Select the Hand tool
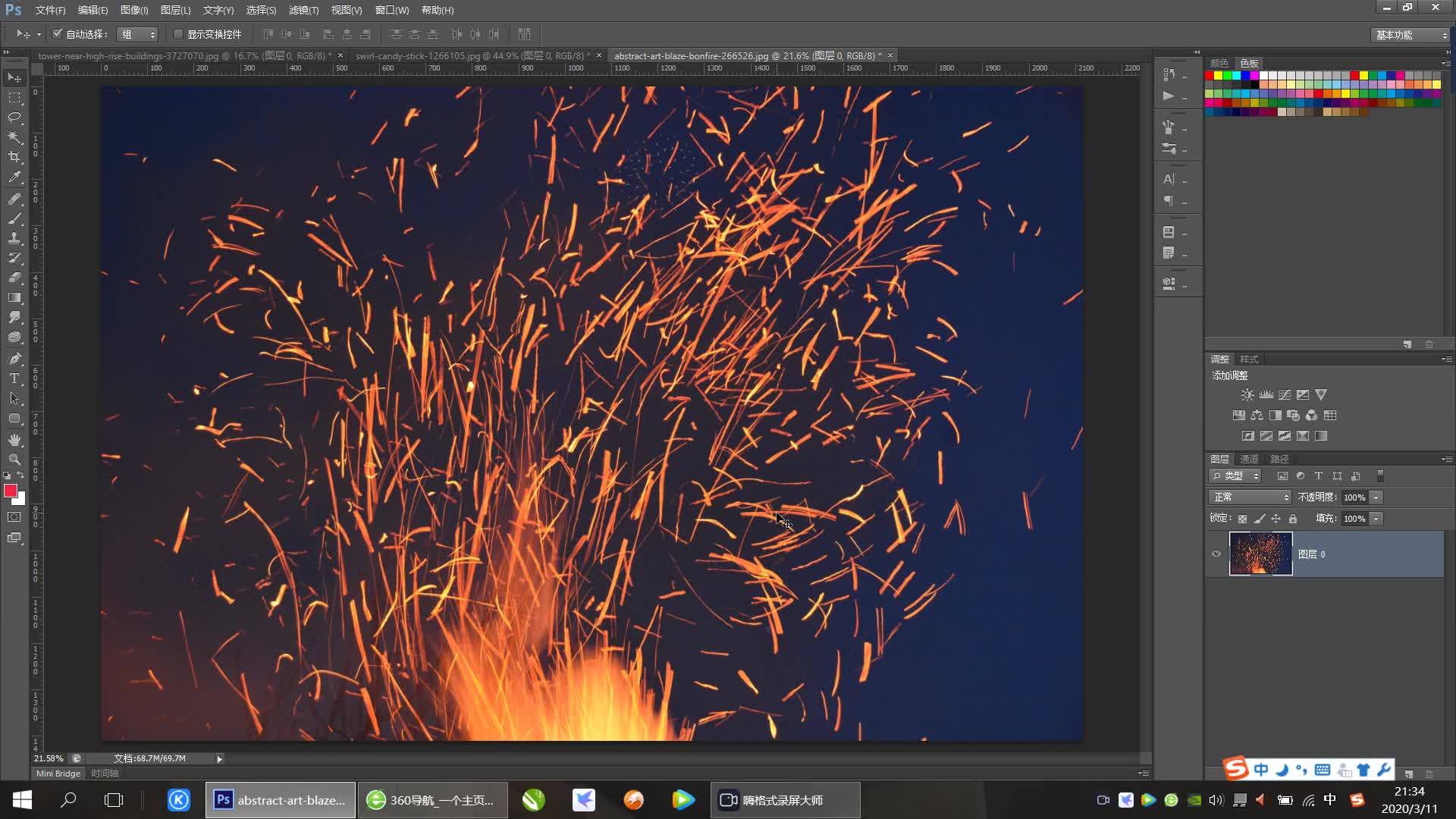 tap(14, 440)
